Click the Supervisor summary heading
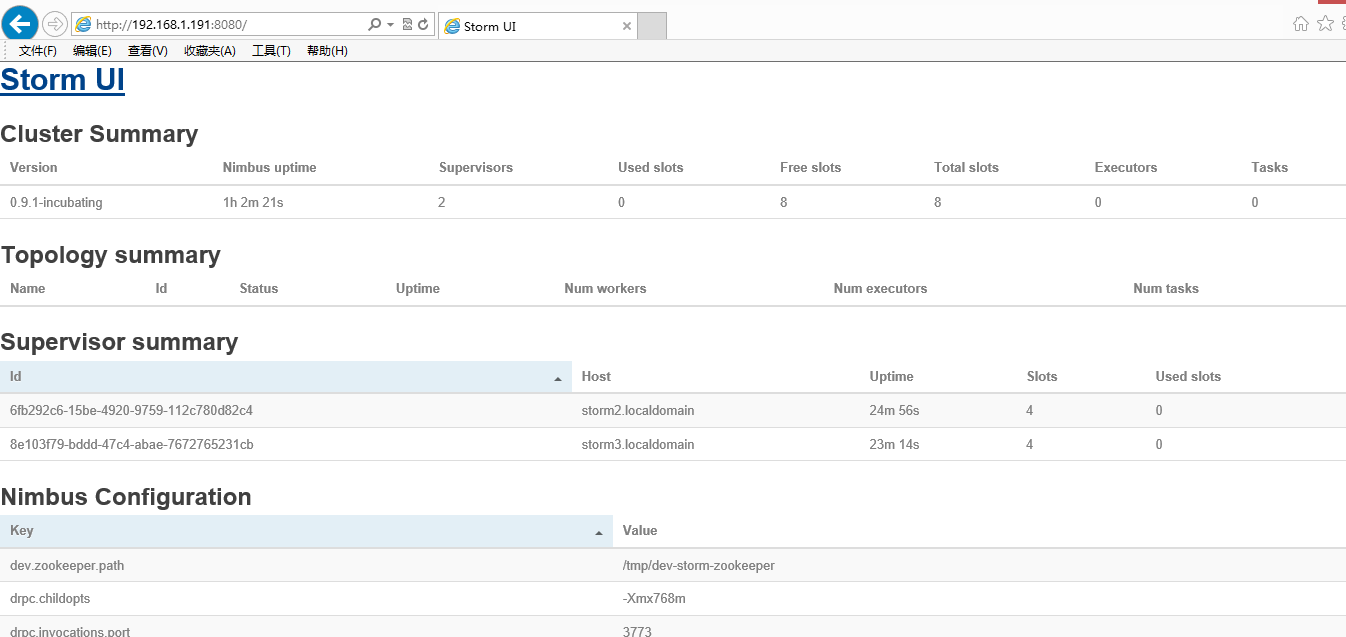This screenshot has width=1346, height=637. point(119,342)
